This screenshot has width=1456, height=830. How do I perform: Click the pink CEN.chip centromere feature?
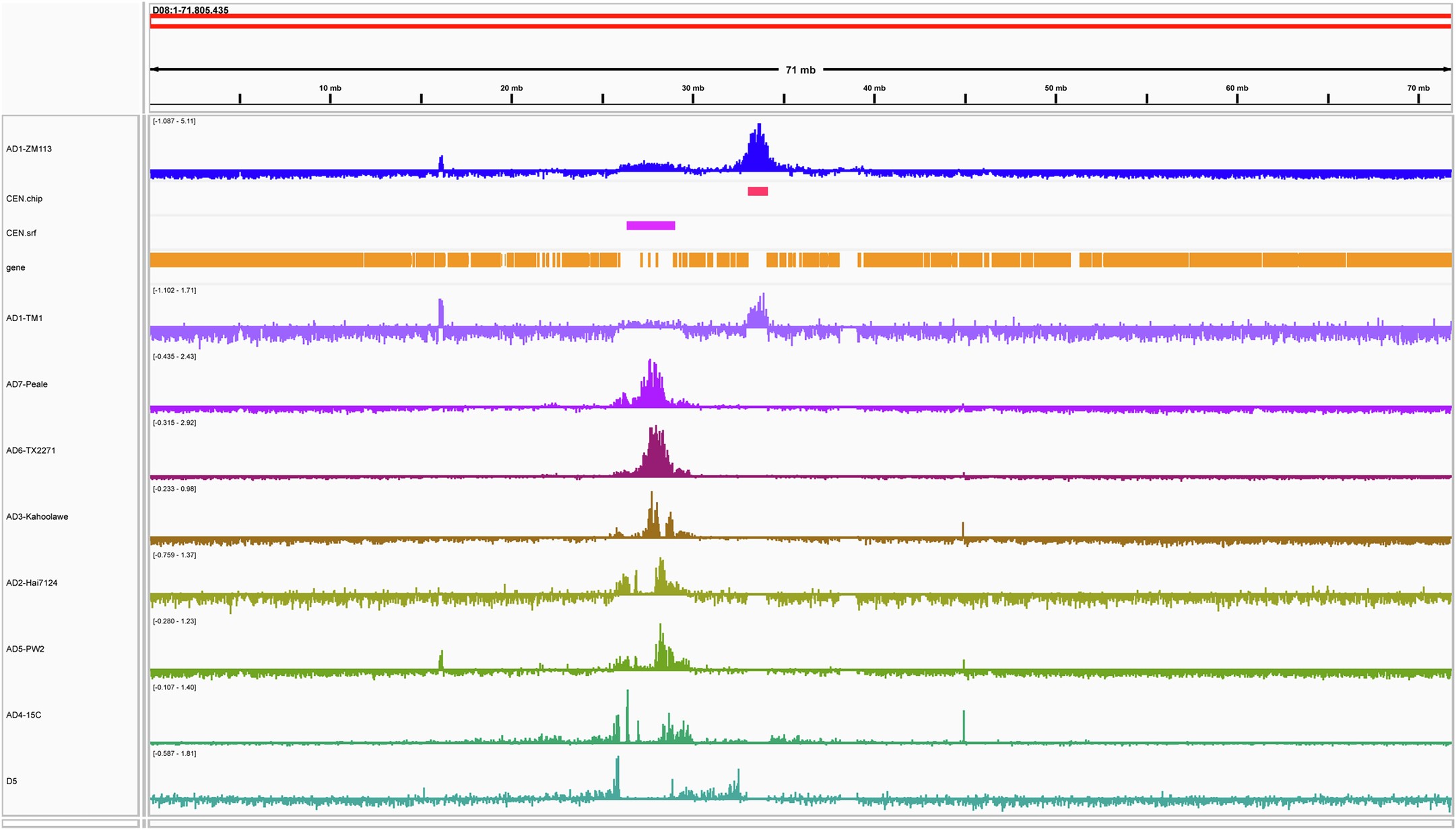[x=758, y=191]
